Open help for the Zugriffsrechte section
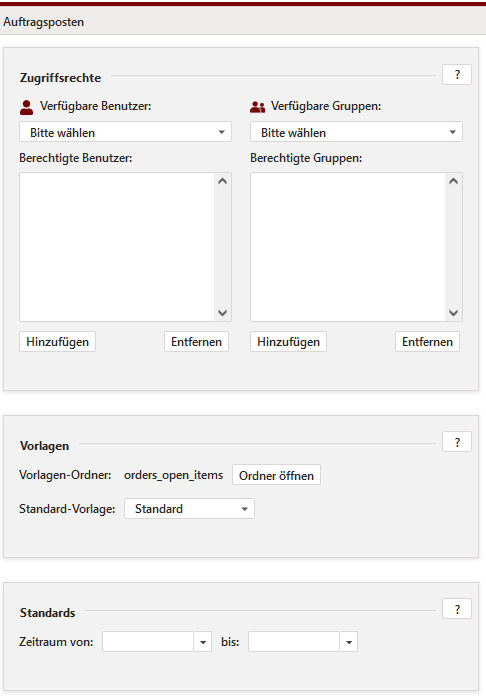The image size is (486, 698). click(x=457, y=75)
